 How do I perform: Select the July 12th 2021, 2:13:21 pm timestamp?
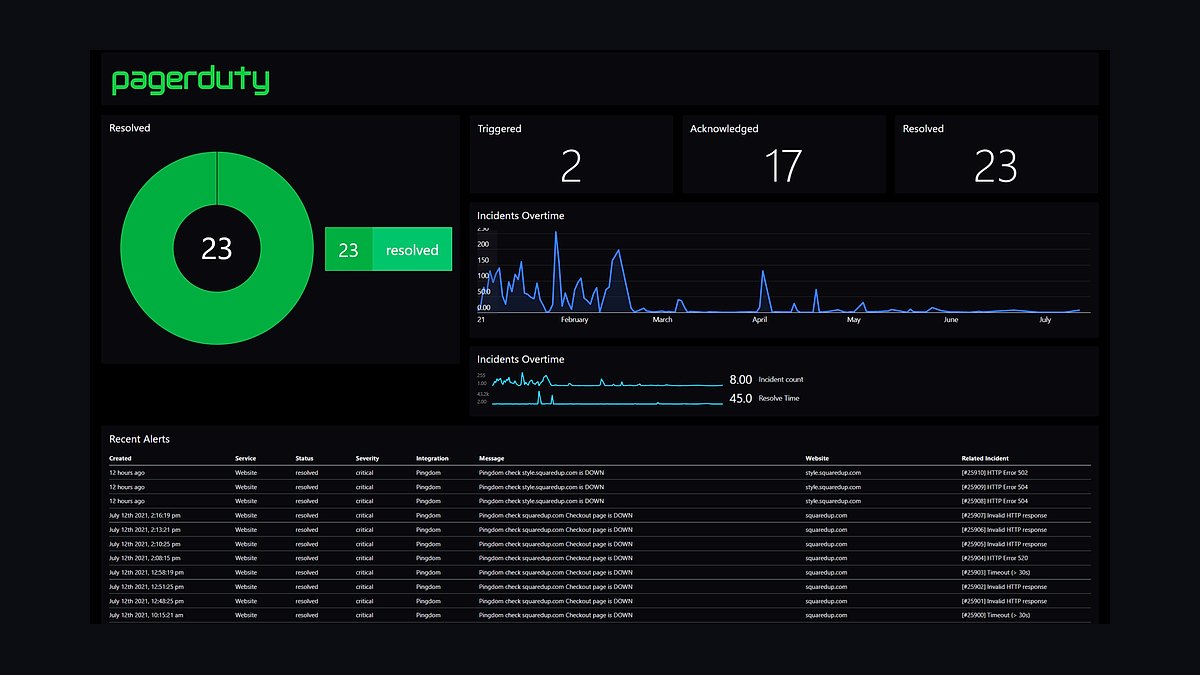click(145, 530)
